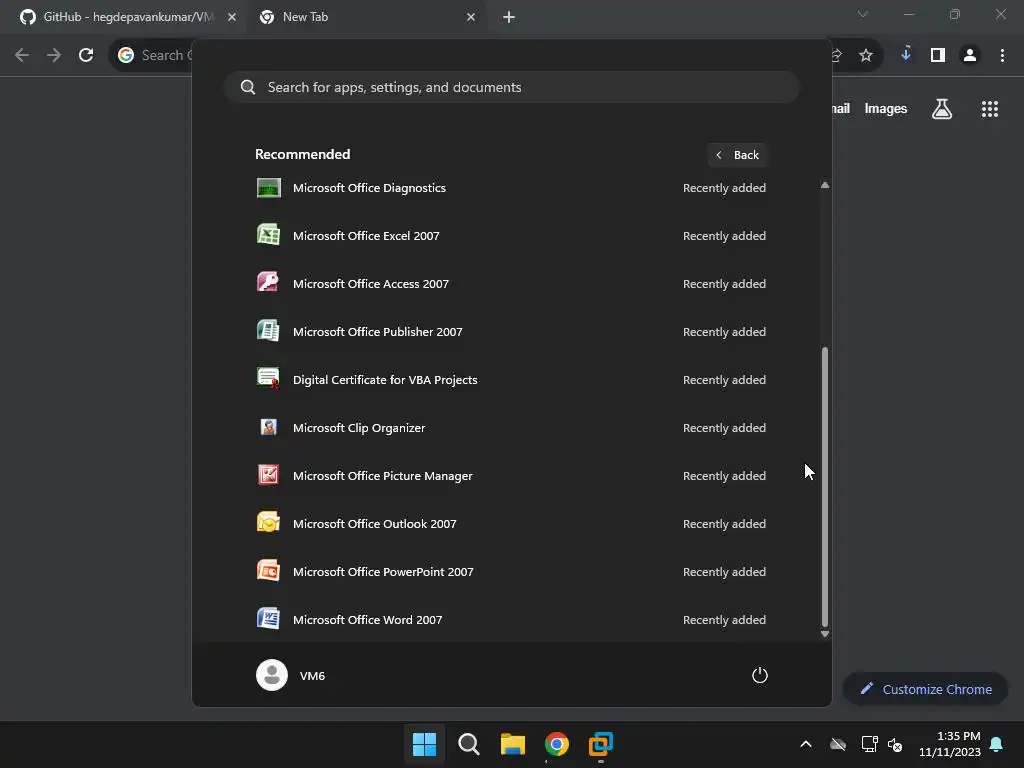Launch the Excel 2007 icon
The height and width of the screenshot is (768, 1024).
(x=268, y=236)
